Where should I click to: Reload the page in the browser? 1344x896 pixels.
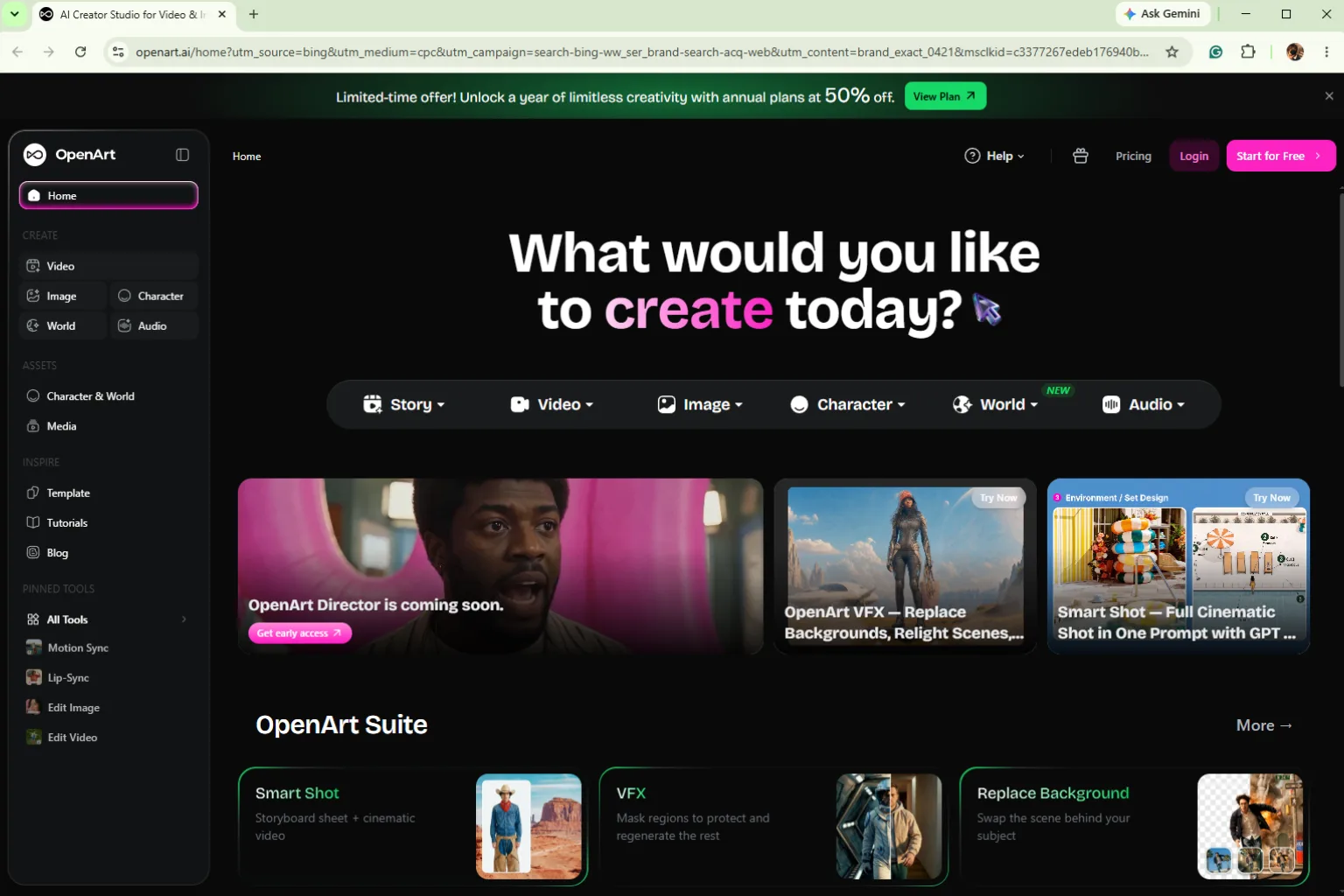(80, 52)
